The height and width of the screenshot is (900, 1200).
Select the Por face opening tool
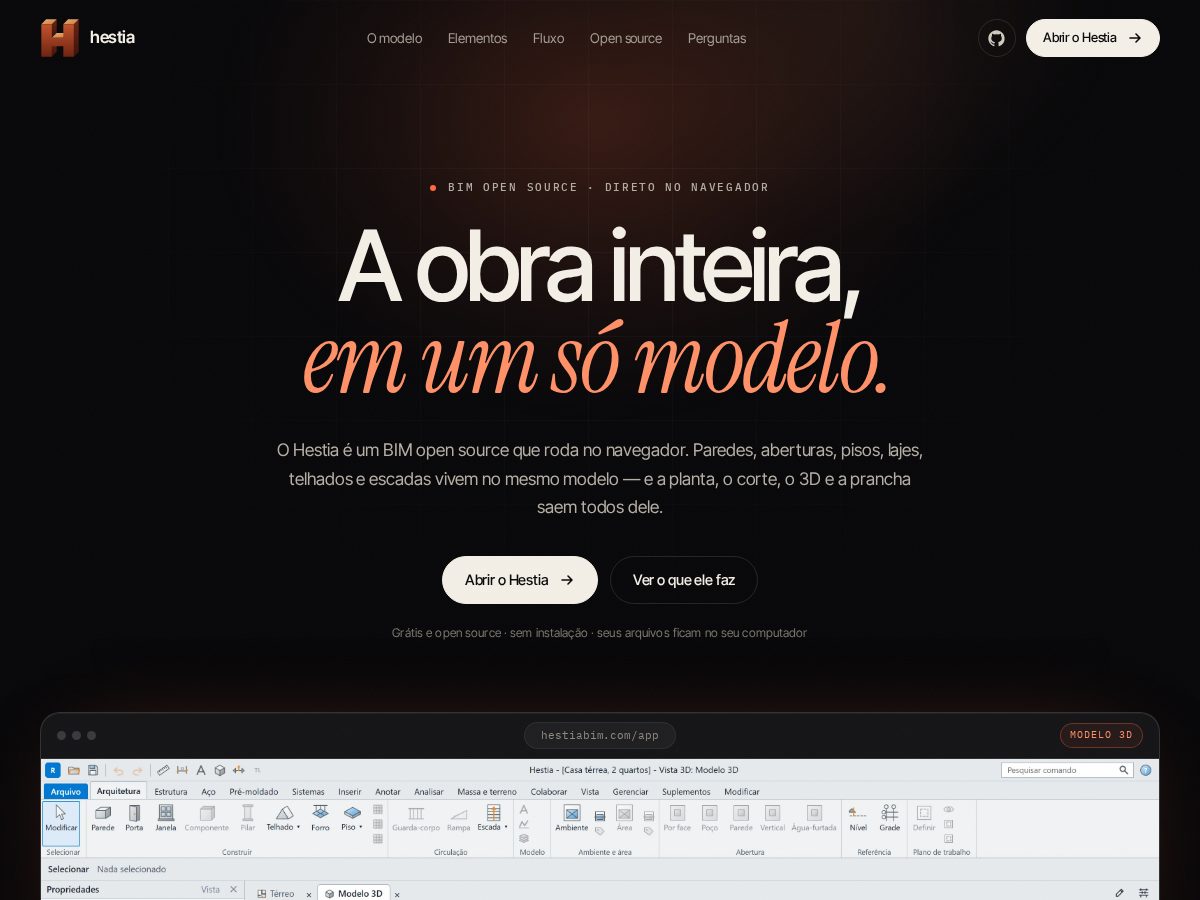[x=677, y=819]
